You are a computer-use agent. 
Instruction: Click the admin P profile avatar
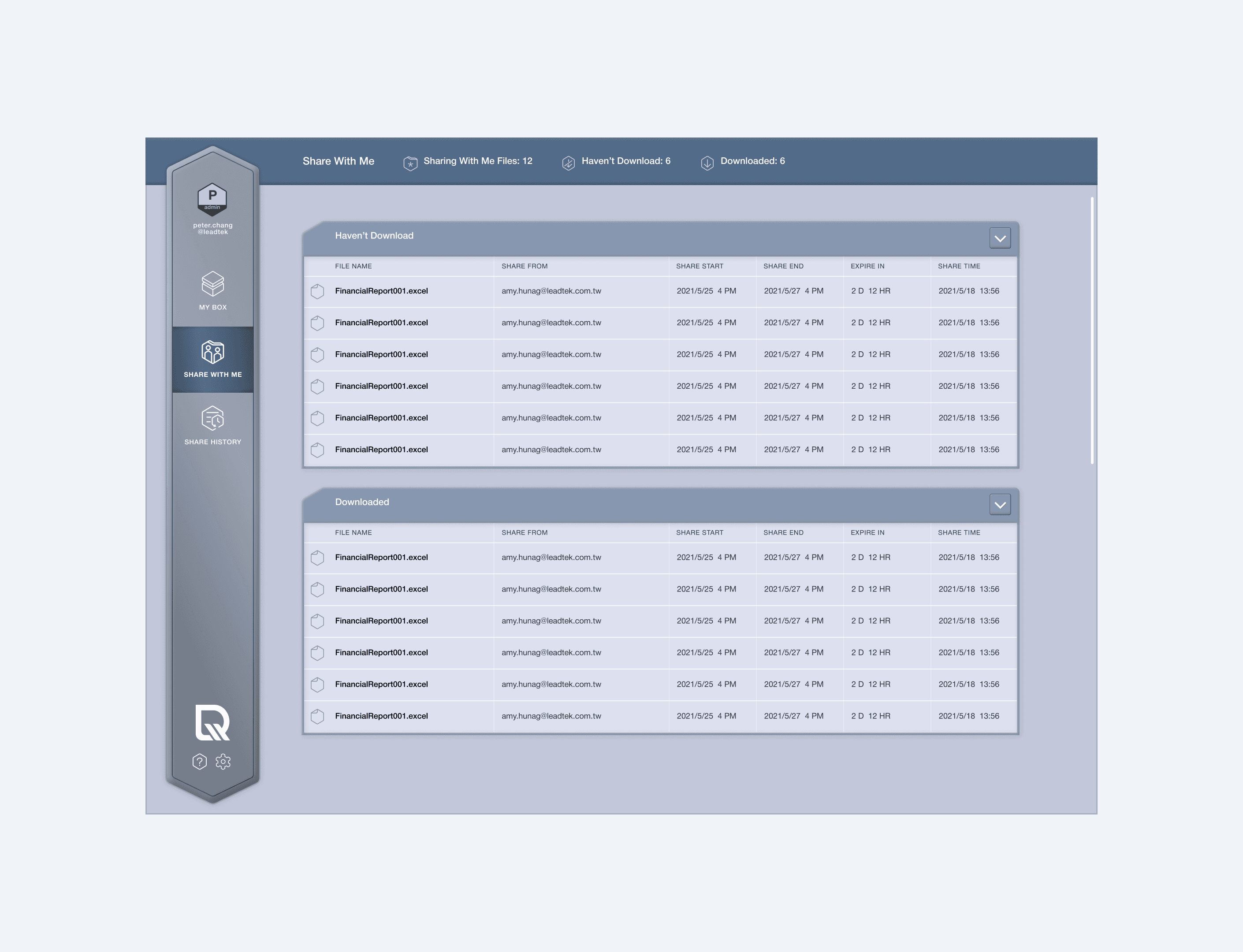click(212, 199)
